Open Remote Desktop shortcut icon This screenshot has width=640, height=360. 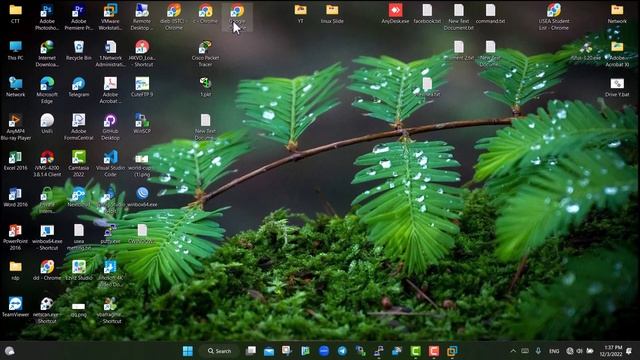[142, 17]
